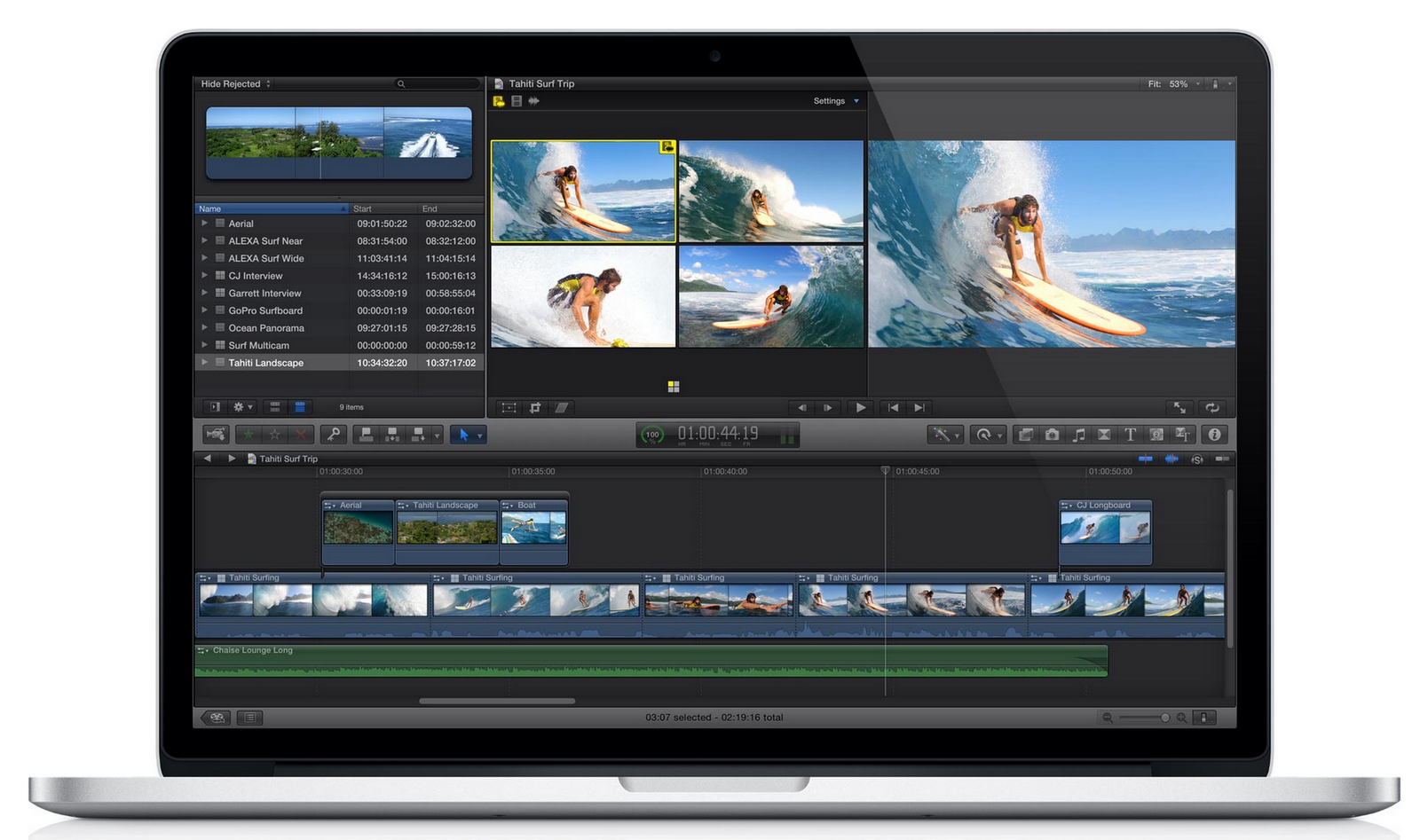Toggle video skimming in timeline
The image size is (1420, 840).
coord(1146,459)
